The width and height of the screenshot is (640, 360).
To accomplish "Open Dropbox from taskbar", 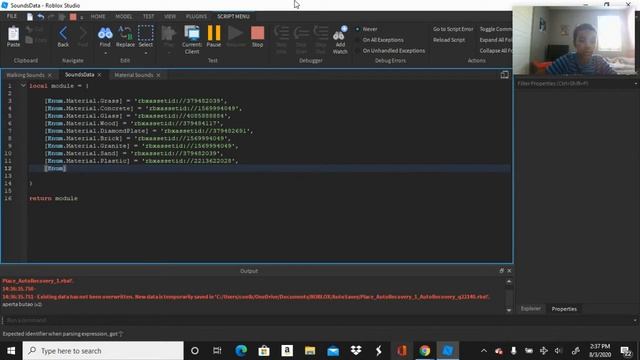I will (356, 351).
